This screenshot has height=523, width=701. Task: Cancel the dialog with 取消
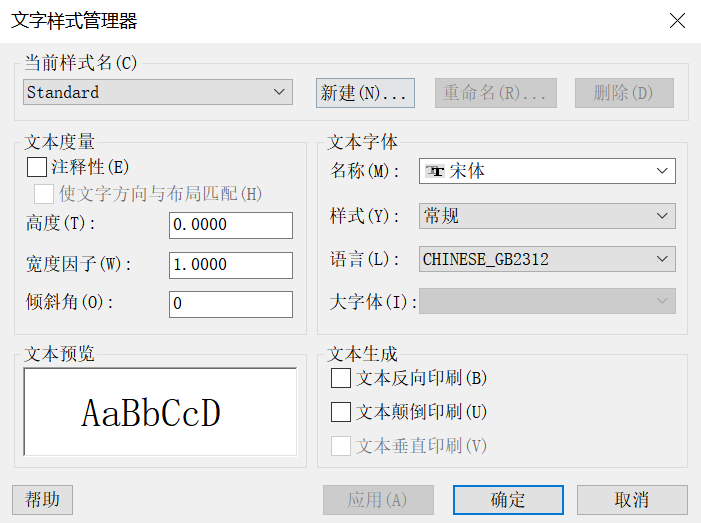[x=632, y=500]
